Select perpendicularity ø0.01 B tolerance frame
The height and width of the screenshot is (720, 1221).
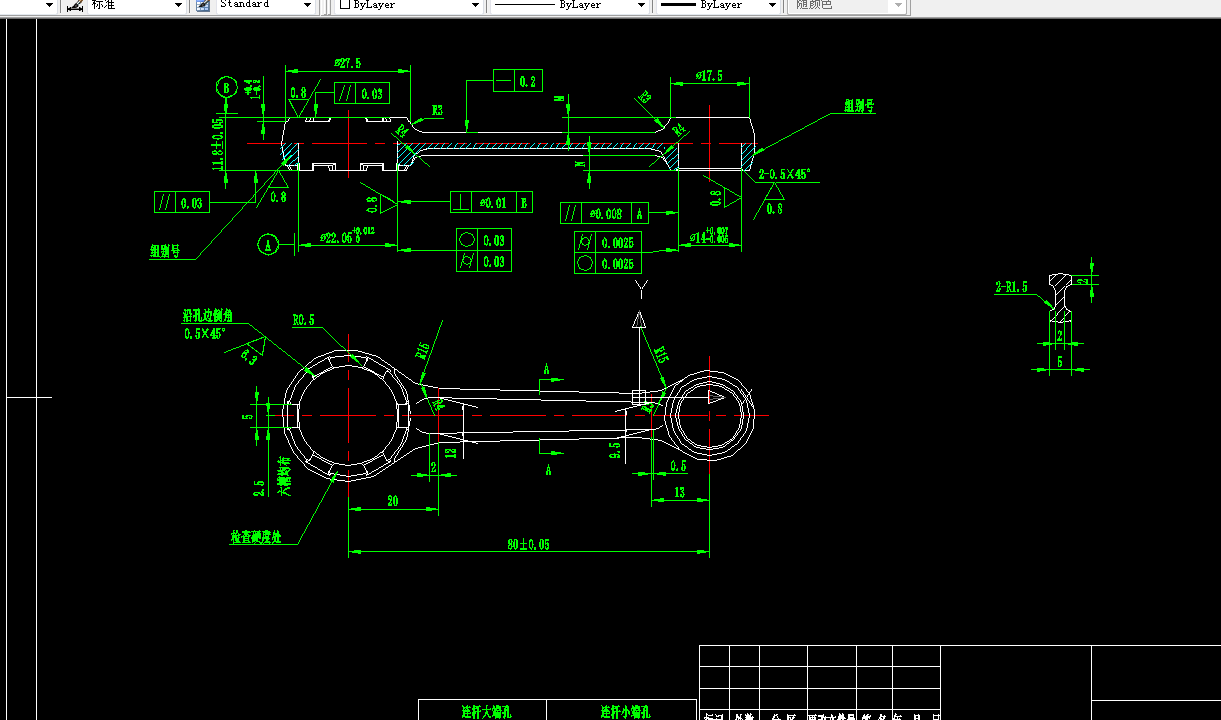tap(491, 202)
